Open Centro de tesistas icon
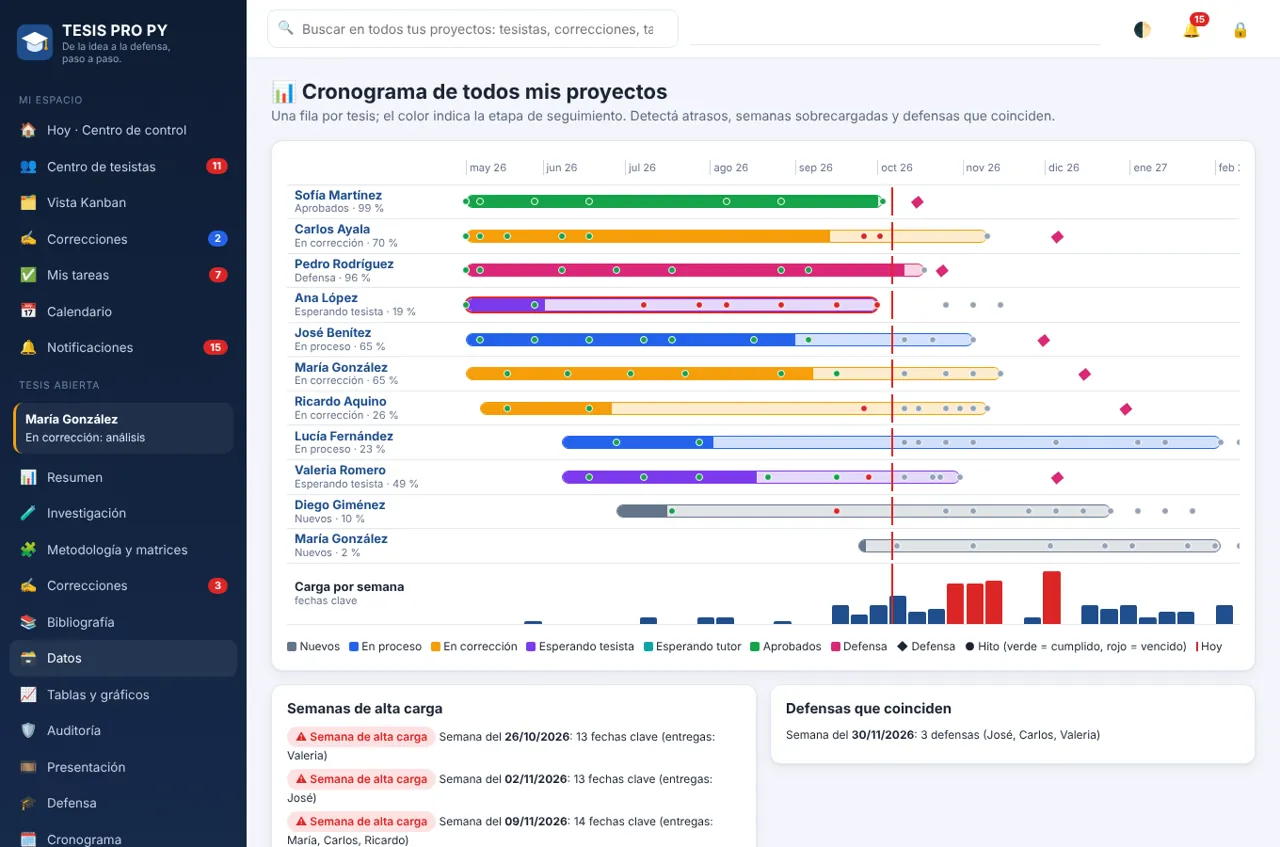The height and width of the screenshot is (847, 1280). [x=28, y=167]
